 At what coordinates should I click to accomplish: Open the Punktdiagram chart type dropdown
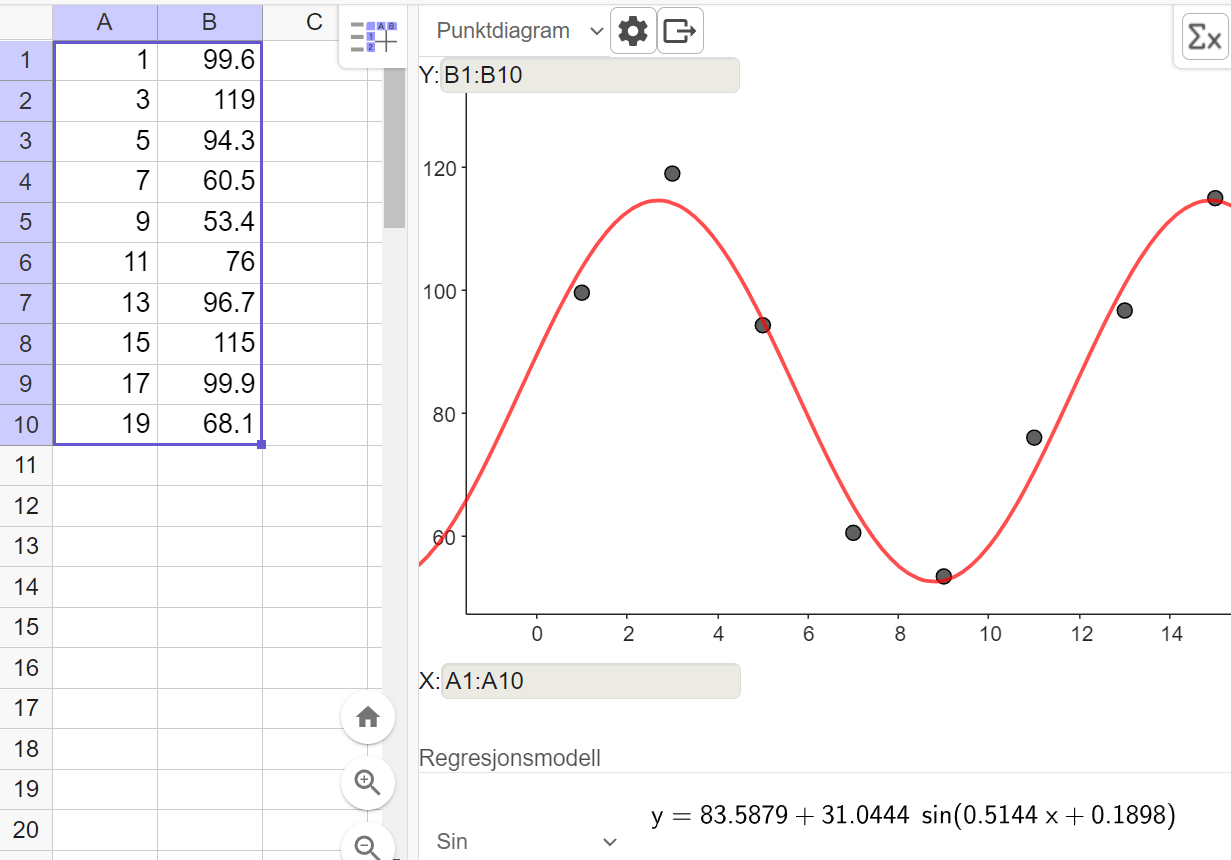[520, 31]
